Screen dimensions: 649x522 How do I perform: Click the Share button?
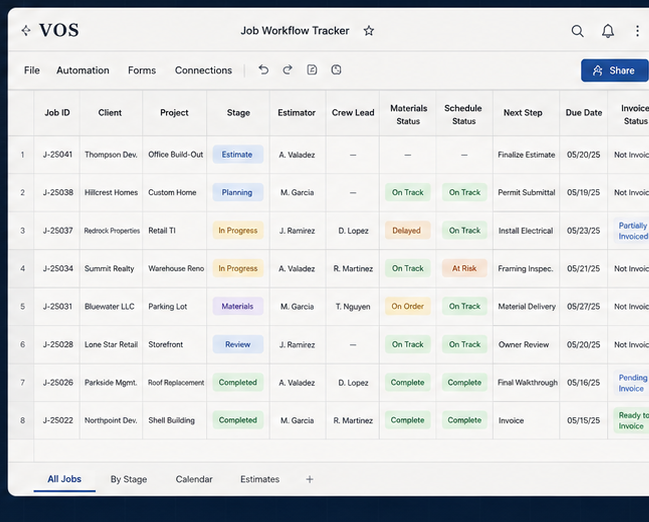[615, 70]
